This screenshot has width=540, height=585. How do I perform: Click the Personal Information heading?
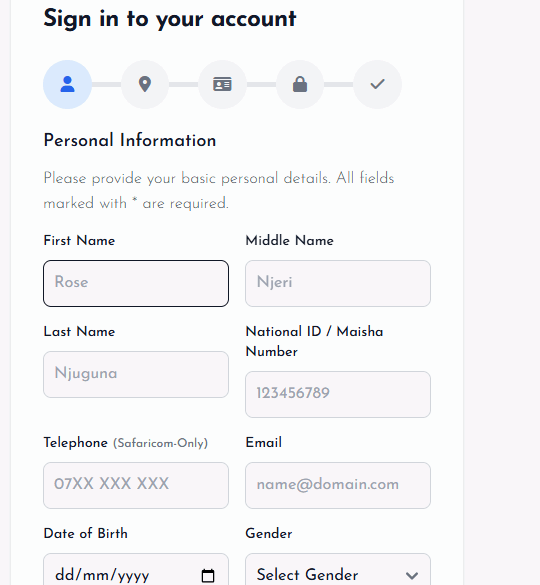pyautogui.click(x=130, y=141)
